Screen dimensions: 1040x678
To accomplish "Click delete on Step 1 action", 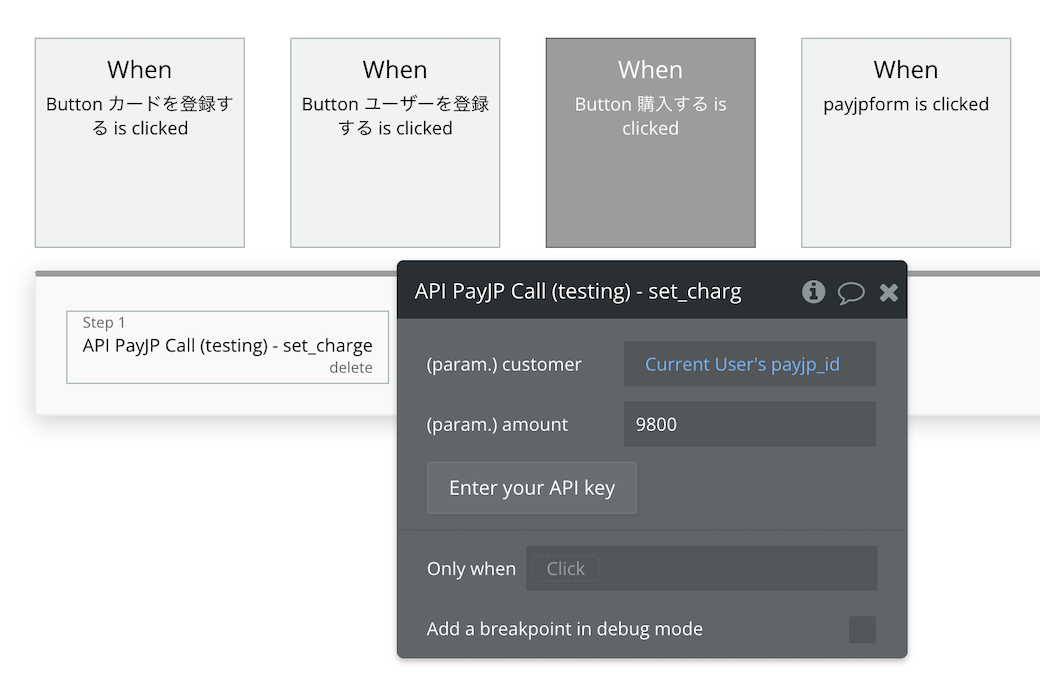I will 351,368.
